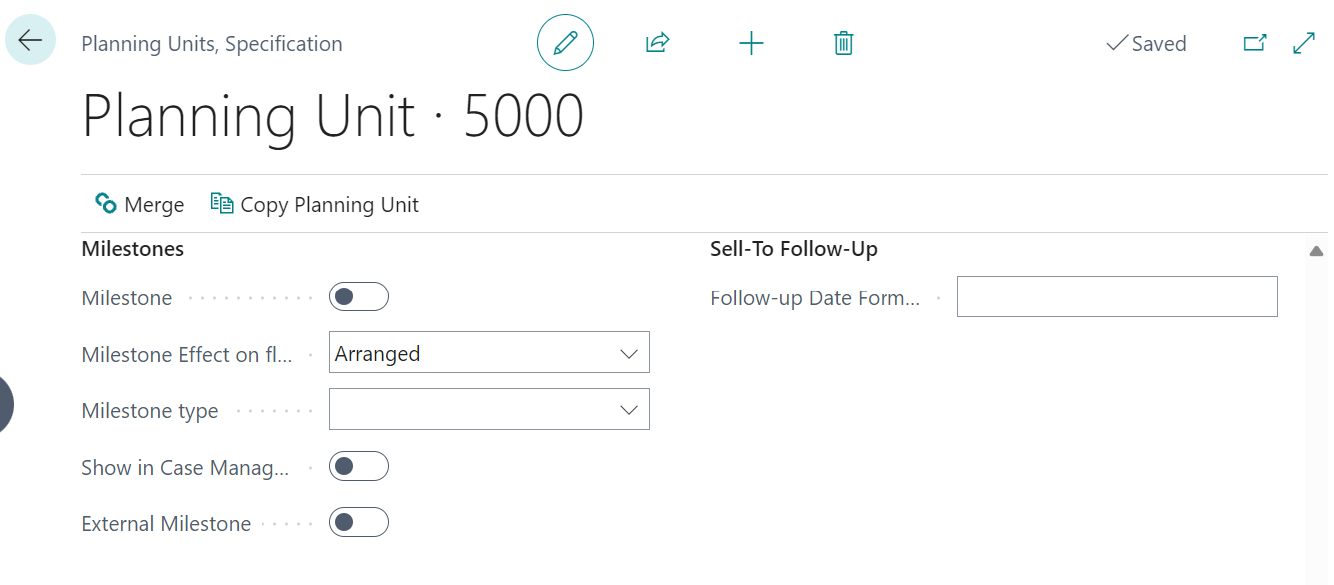Click the Milestones section heading
1334x585 pixels.
click(133, 249)
